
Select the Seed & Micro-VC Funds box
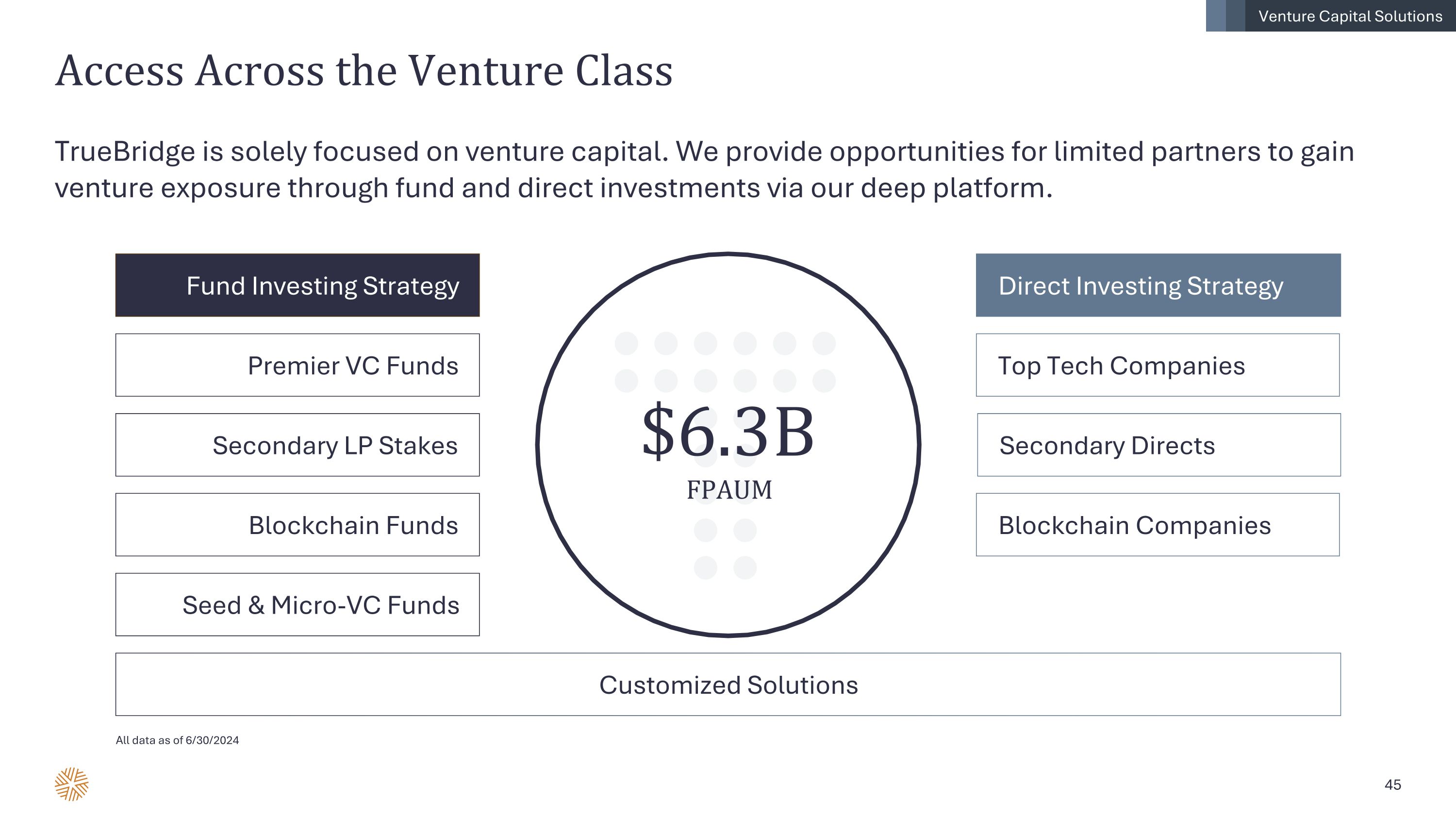click(x=298, y=604)
